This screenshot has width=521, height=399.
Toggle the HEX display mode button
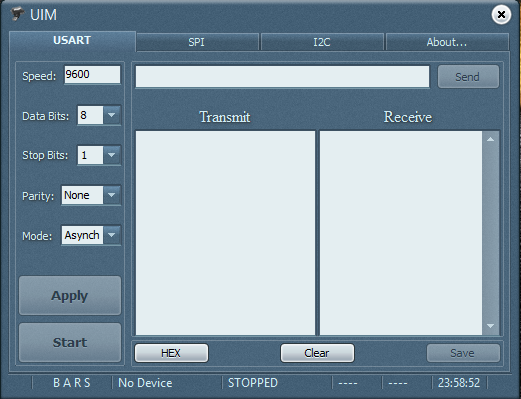point(171,353)
